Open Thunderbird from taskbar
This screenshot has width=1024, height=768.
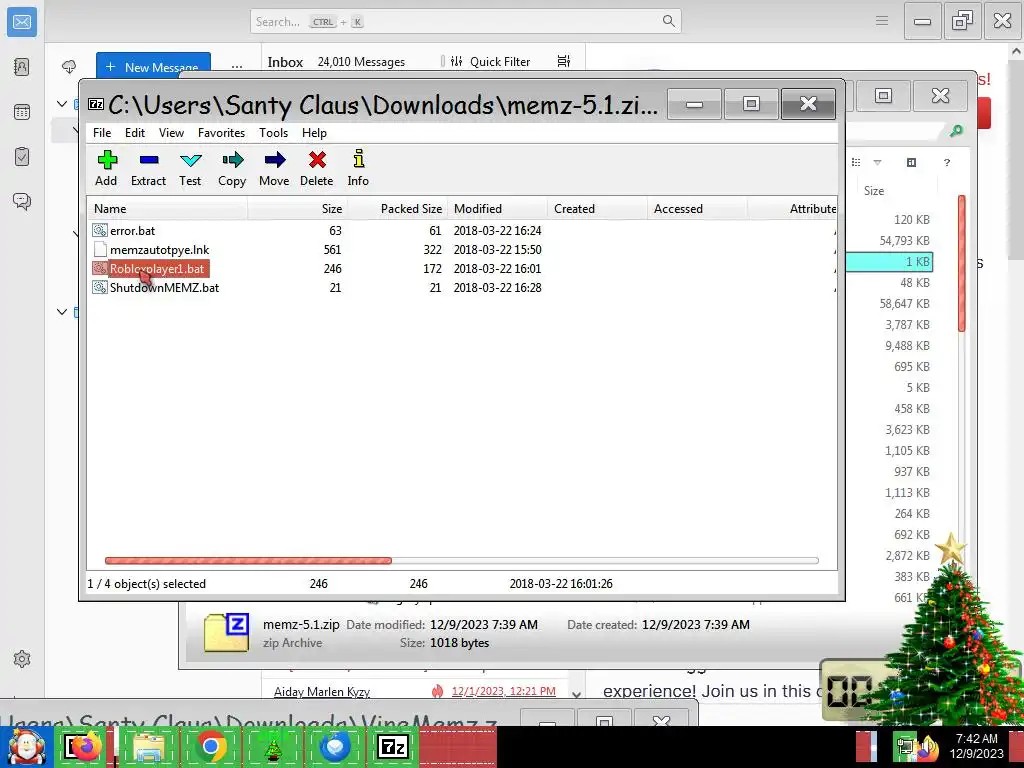coord(334,746)
